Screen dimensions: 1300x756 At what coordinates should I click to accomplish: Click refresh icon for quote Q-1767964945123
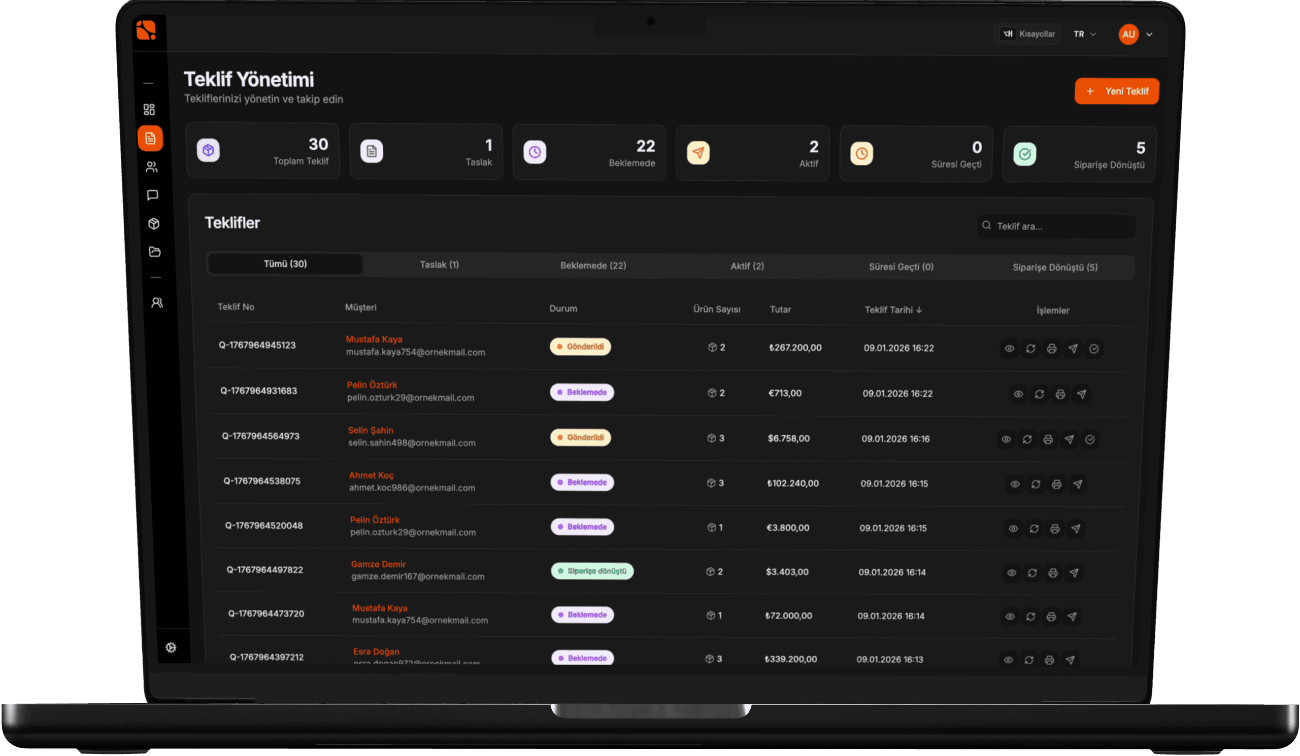[1030, 349]
